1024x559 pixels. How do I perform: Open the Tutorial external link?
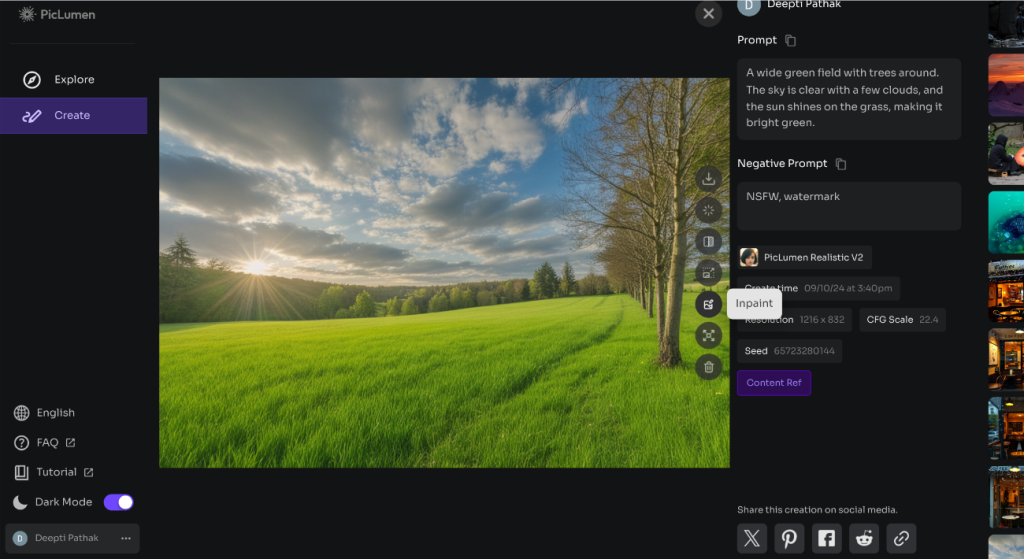pos(56,472)
